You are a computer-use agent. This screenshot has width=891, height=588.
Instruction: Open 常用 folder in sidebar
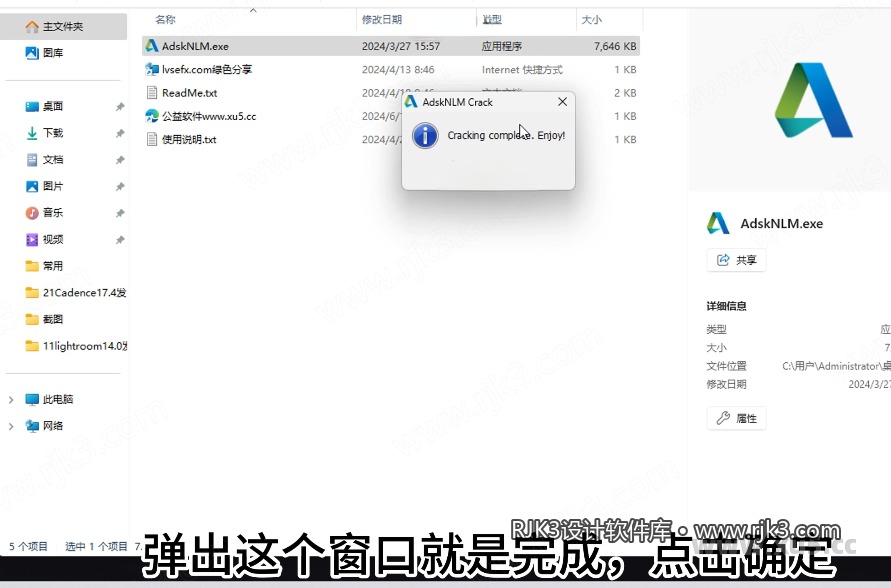point(52,266)
